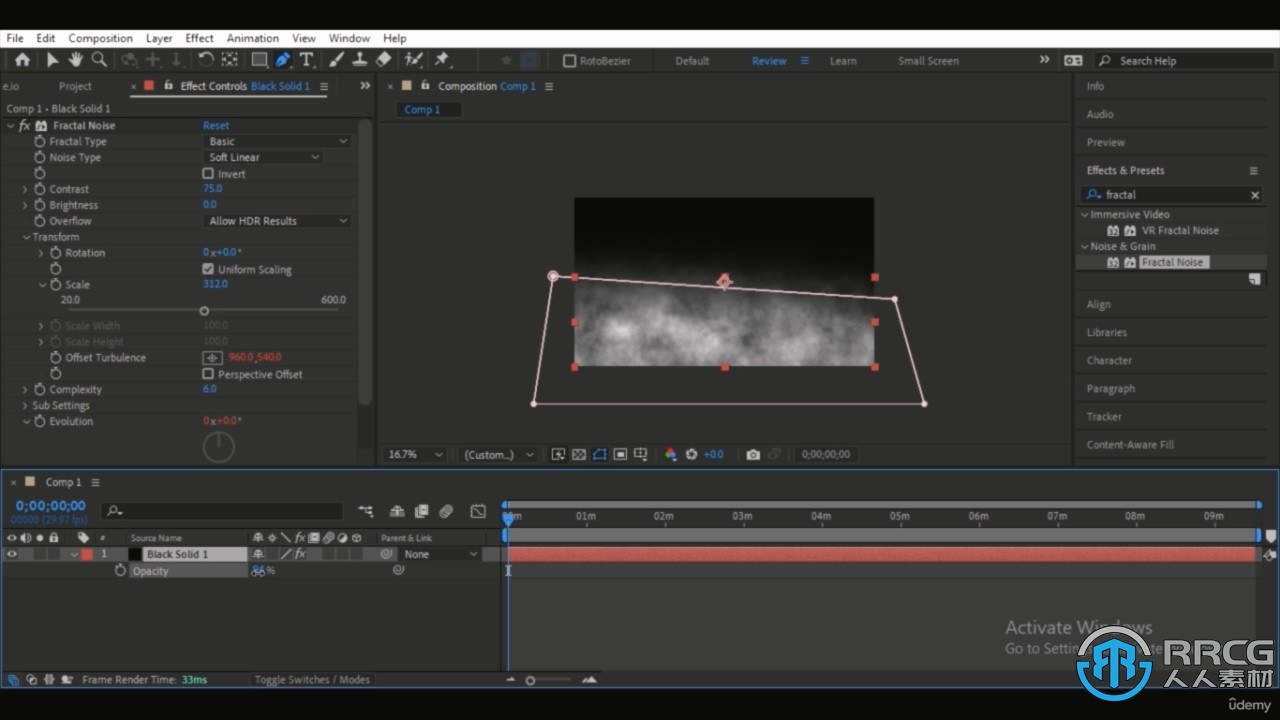Expand the Contrast property

(x=26, y=189)
